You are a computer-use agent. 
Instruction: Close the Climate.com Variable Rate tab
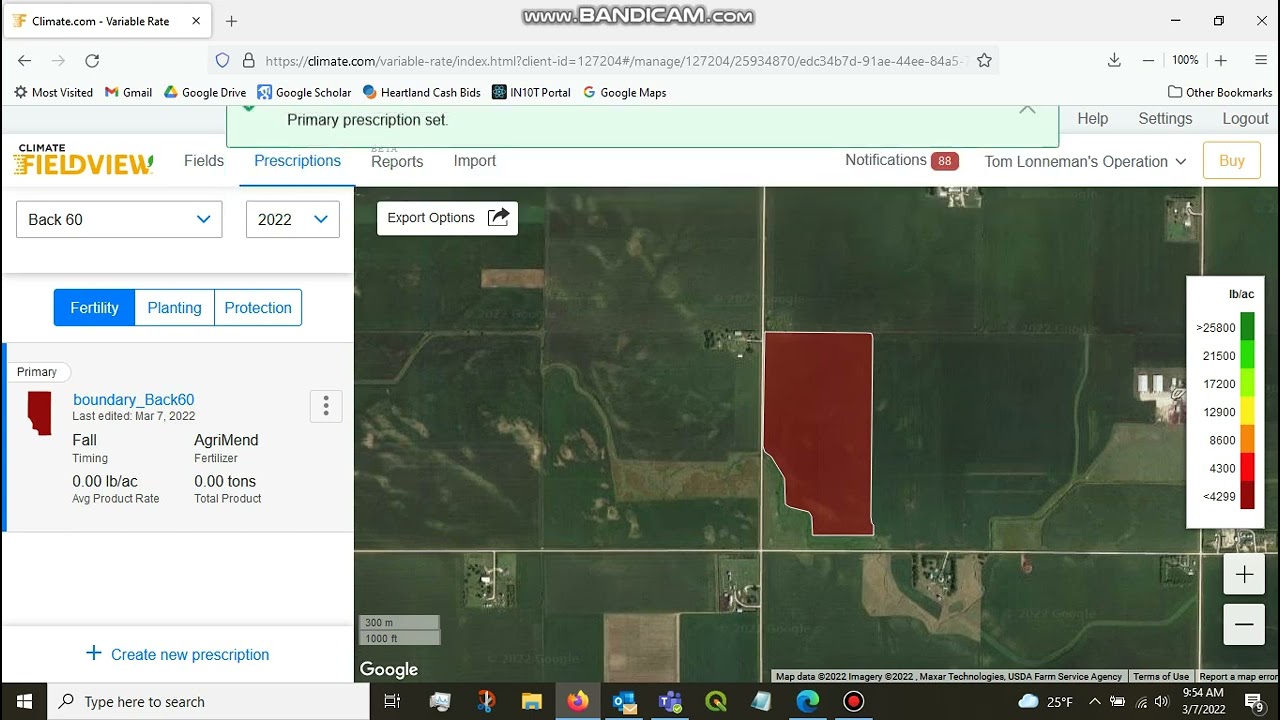(196, 21)
